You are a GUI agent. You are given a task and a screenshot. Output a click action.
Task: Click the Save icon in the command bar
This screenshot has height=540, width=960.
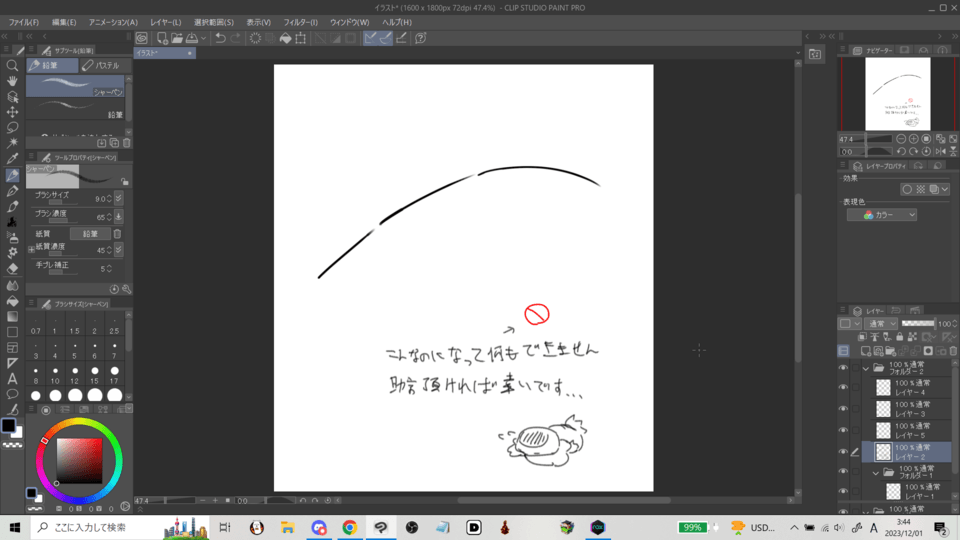point(190,38)
